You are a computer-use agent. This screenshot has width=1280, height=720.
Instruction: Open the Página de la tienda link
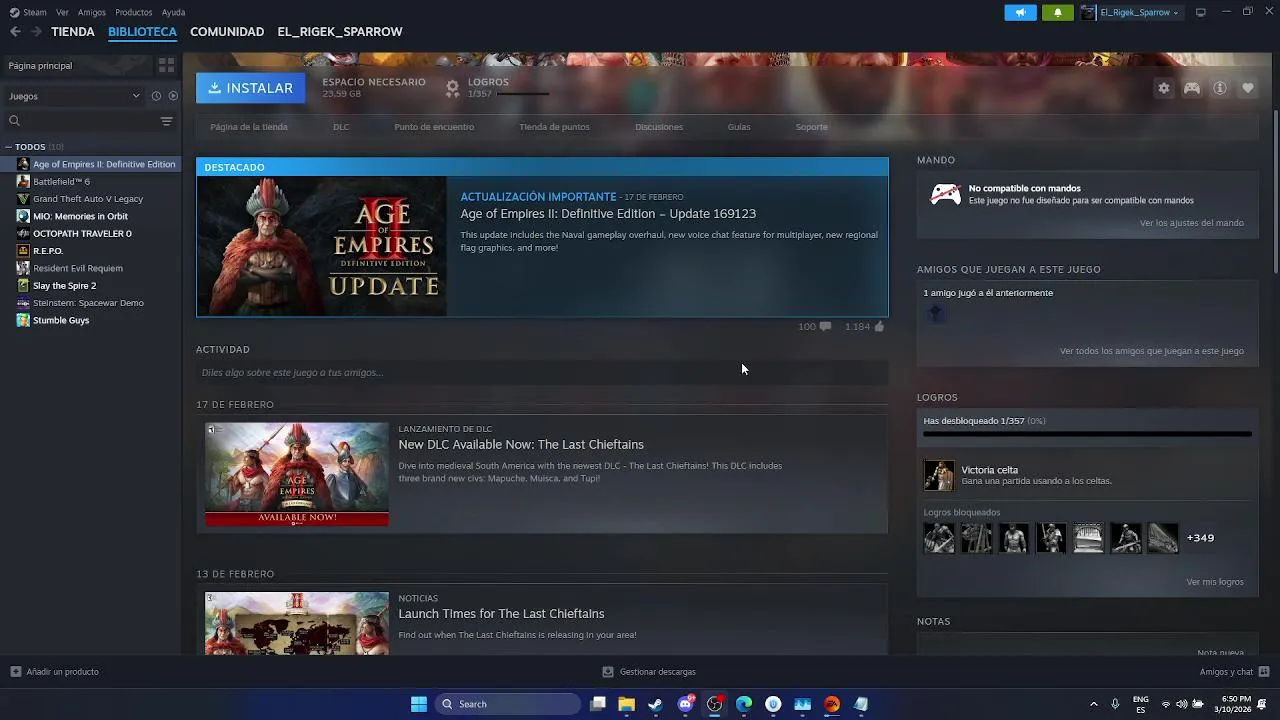click(x=249, y=127)
